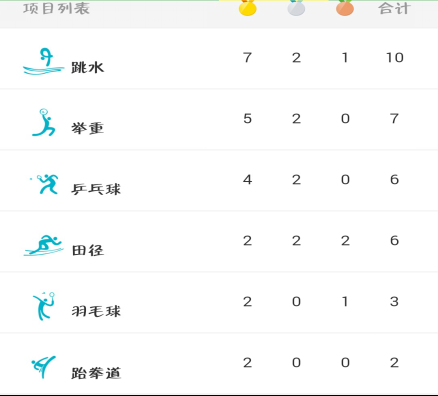
Task: Open the 跳水 event row label
Action: 88,68
